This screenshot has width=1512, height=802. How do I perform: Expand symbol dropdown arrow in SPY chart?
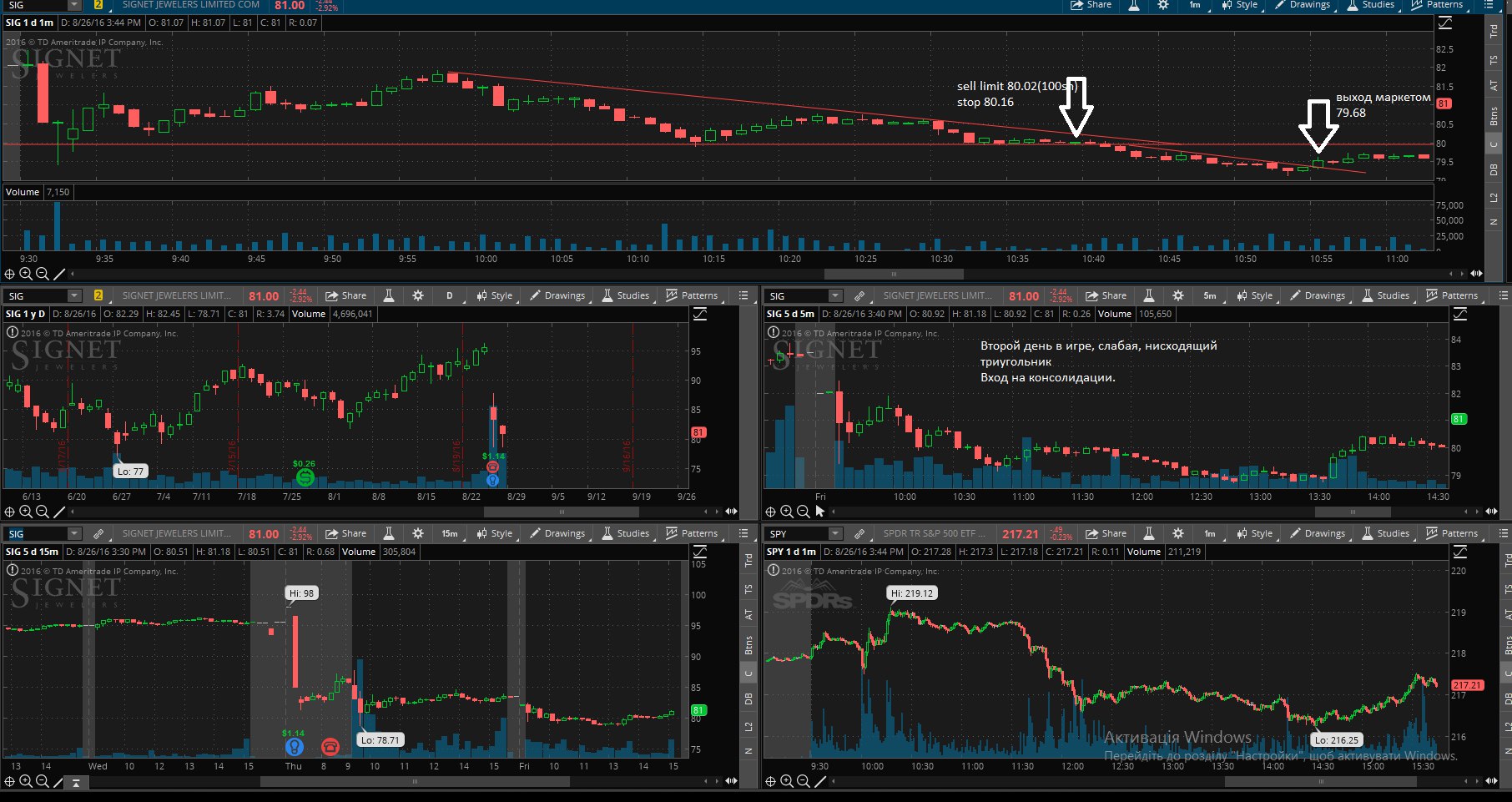(x=835, y=533)
